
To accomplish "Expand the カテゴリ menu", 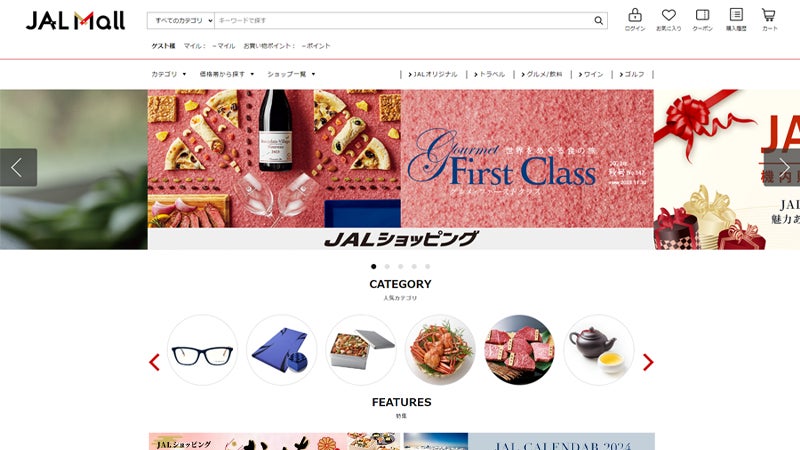I will click(169, 74).
